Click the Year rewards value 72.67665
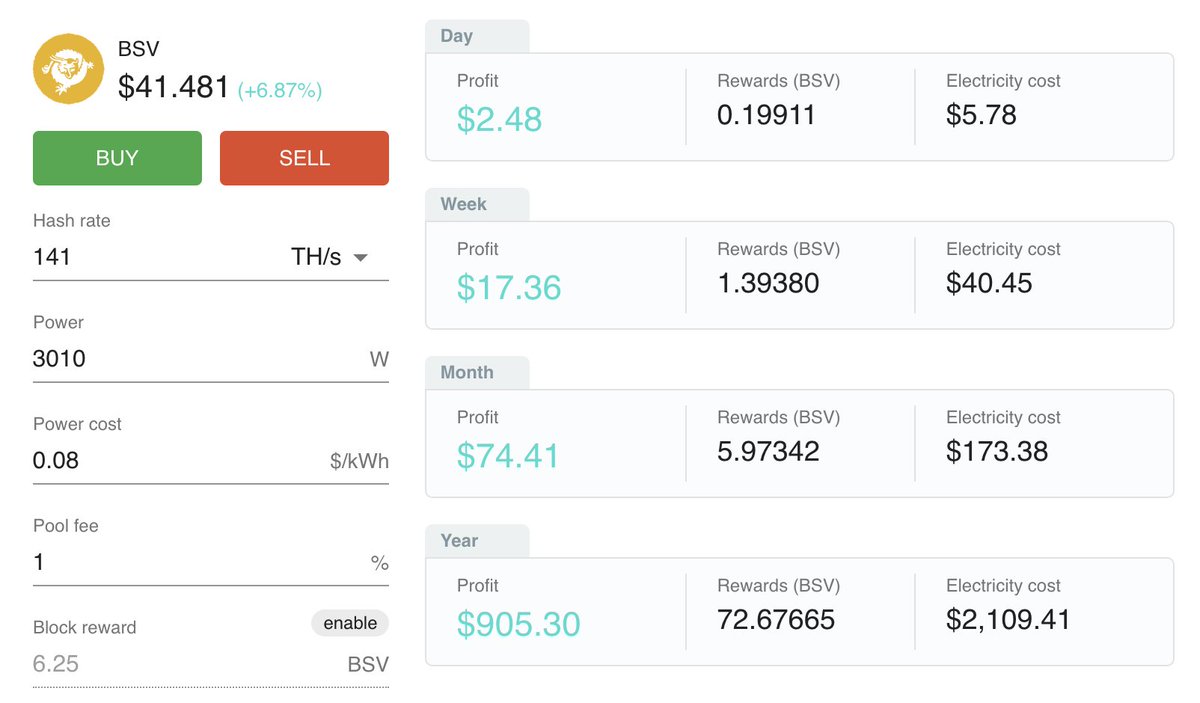This screenshot has height=703, width=1200. point(776,619)
